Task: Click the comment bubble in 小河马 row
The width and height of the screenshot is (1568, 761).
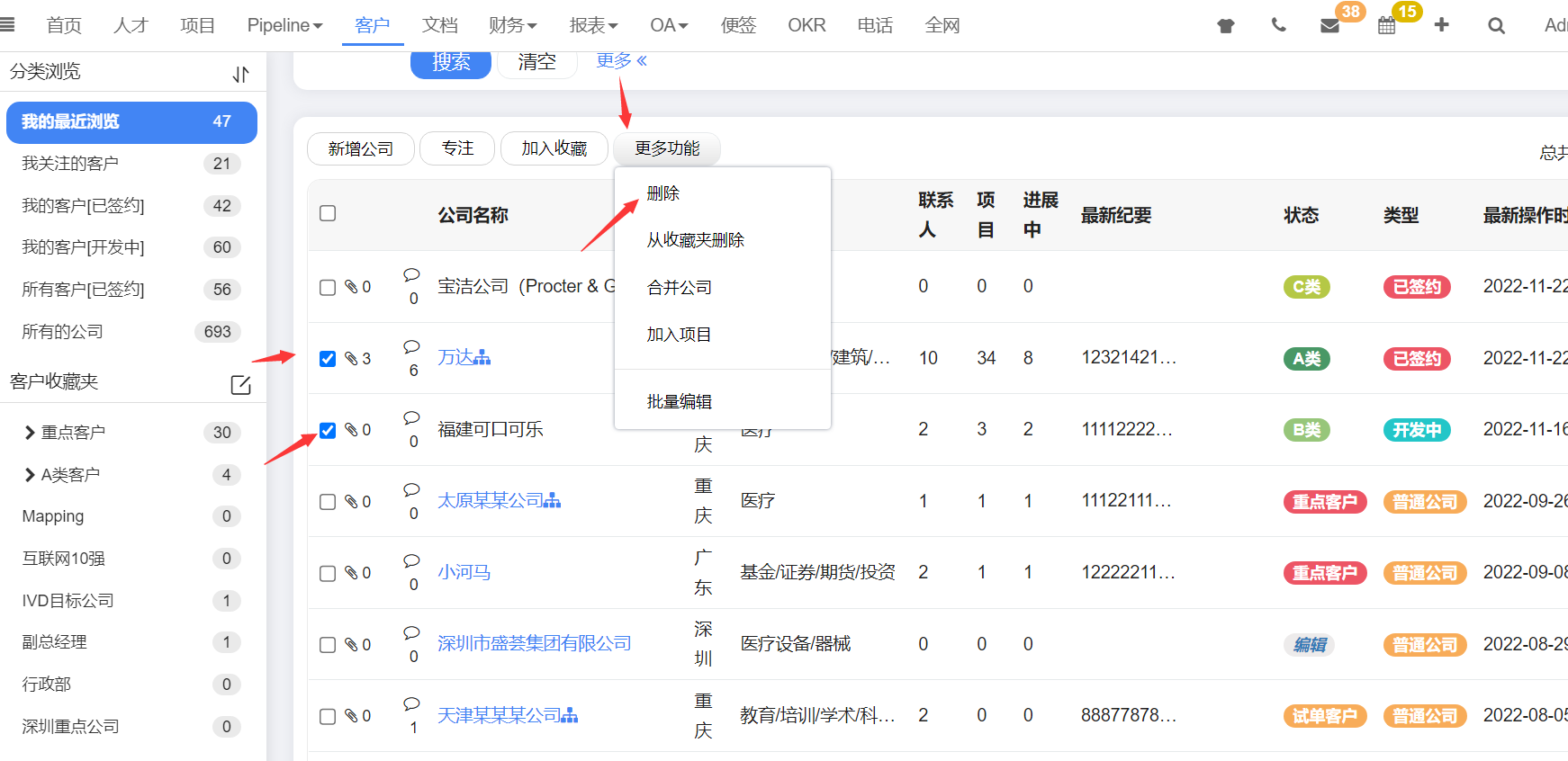Action: pos(411,560)
